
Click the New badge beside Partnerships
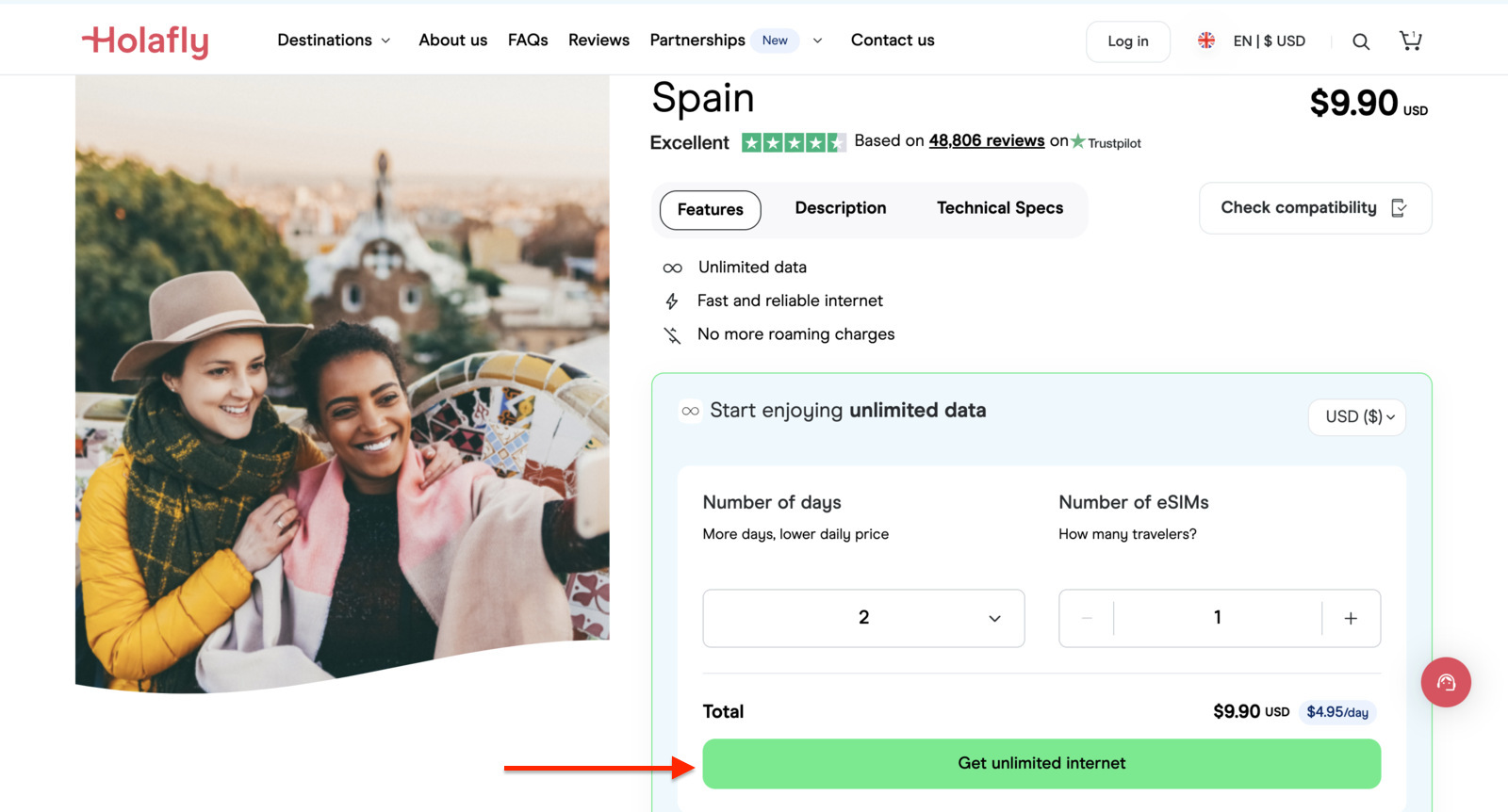(x=775, y=40)
